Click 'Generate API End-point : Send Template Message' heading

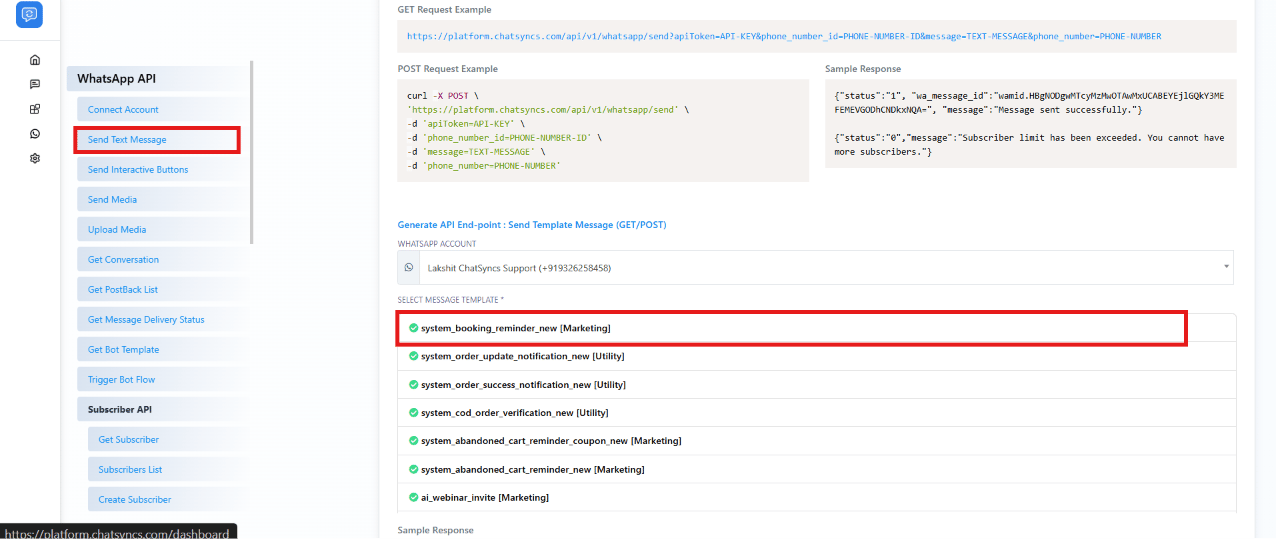[532, 225]
